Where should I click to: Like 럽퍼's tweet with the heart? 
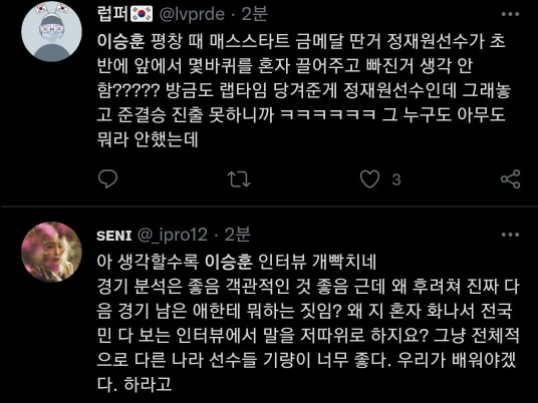click(370, 179)
